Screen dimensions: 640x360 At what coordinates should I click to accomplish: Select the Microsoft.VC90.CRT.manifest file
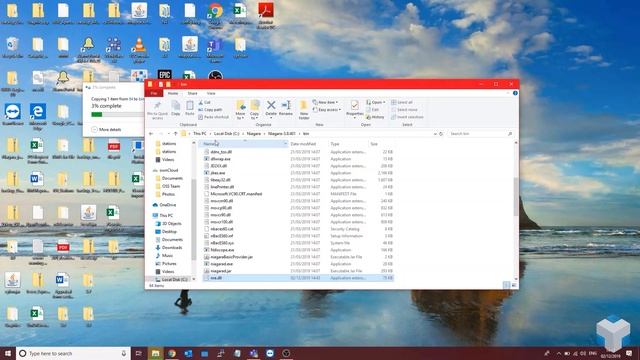[x=236, y=194]
